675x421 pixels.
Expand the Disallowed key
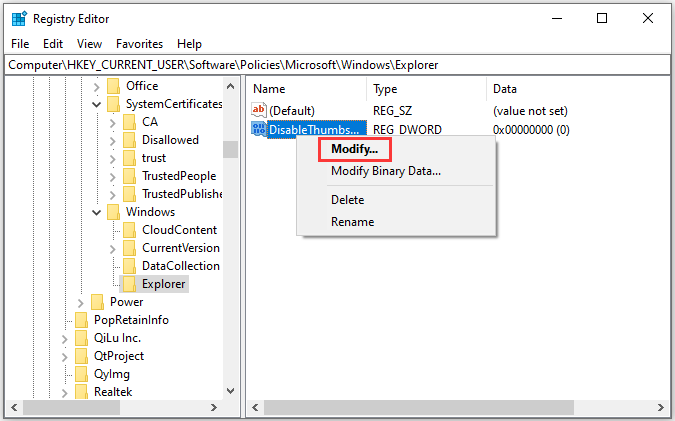(113, 141)
